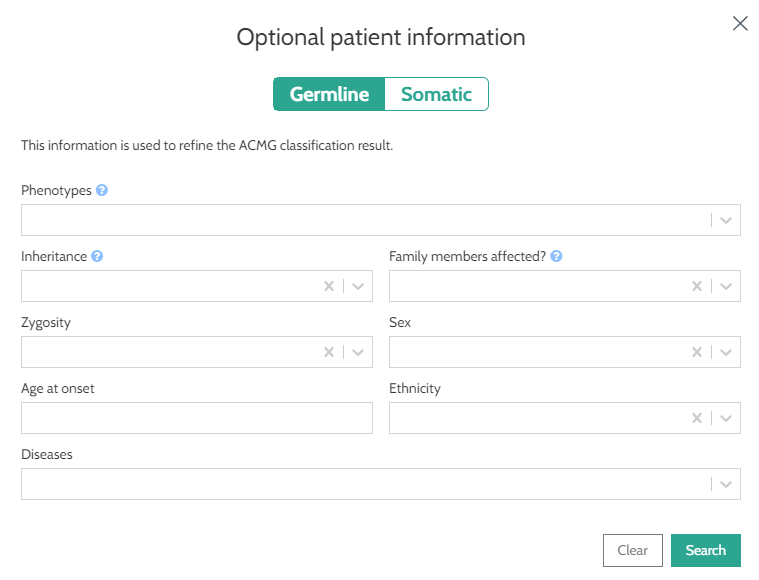Click the Phenotypes help question-mark icon
Viewport: 759px width, 580px height.
[x=102, y=190]
